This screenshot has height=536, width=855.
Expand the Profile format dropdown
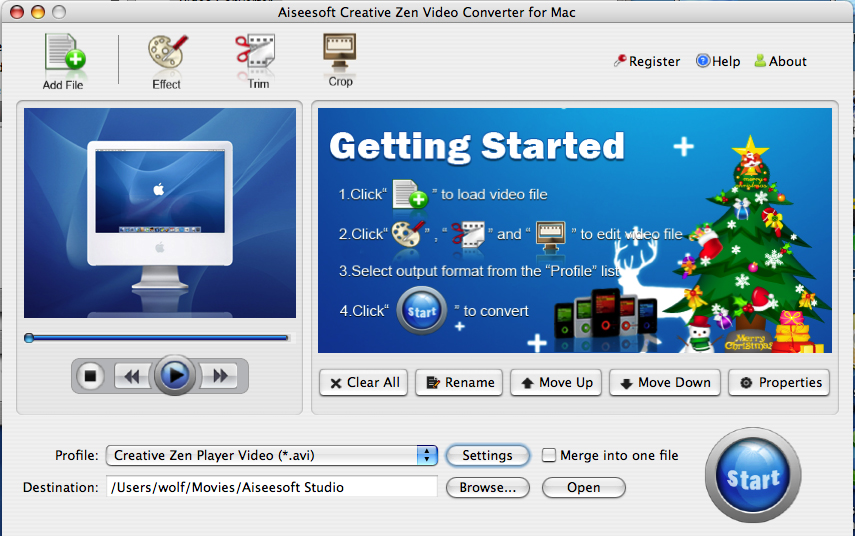427,456
